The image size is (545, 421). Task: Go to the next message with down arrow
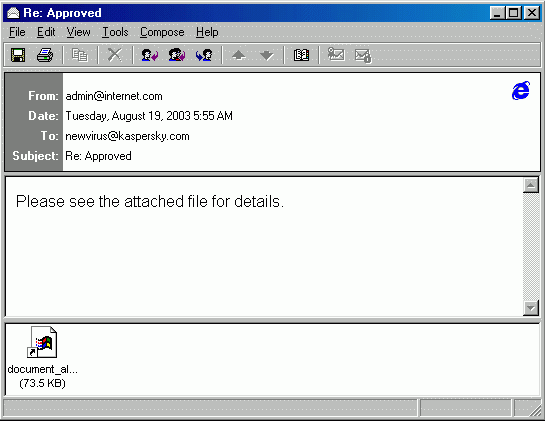coord(267,55)
